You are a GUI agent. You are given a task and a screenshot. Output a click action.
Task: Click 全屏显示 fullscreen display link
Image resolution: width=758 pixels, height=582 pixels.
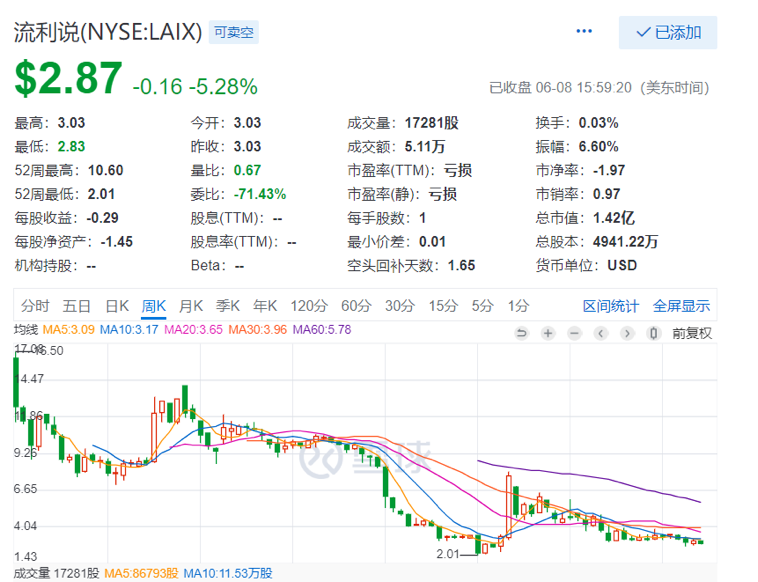[681, 306]
